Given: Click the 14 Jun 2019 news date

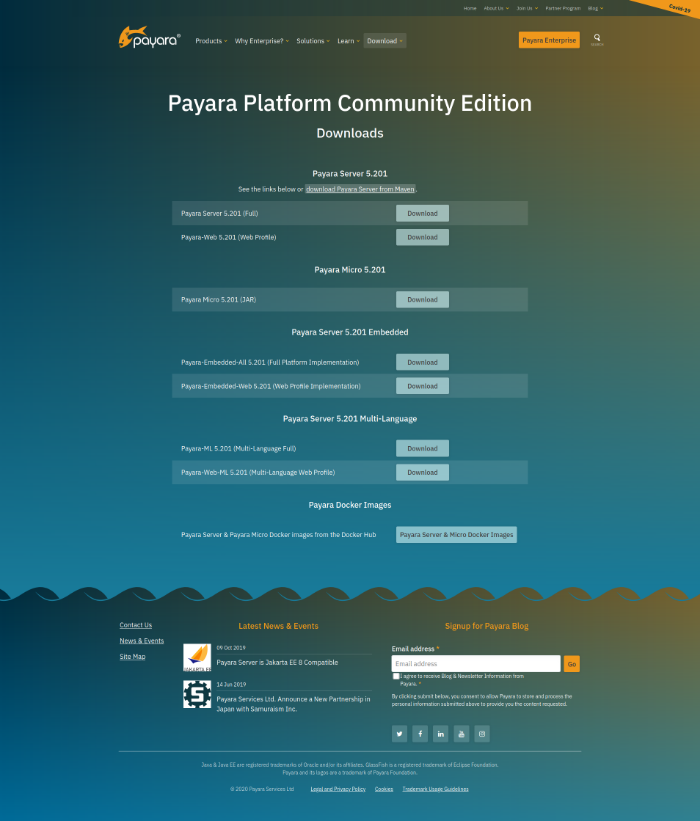Looking at the screenshot, I should click(231, 684).
